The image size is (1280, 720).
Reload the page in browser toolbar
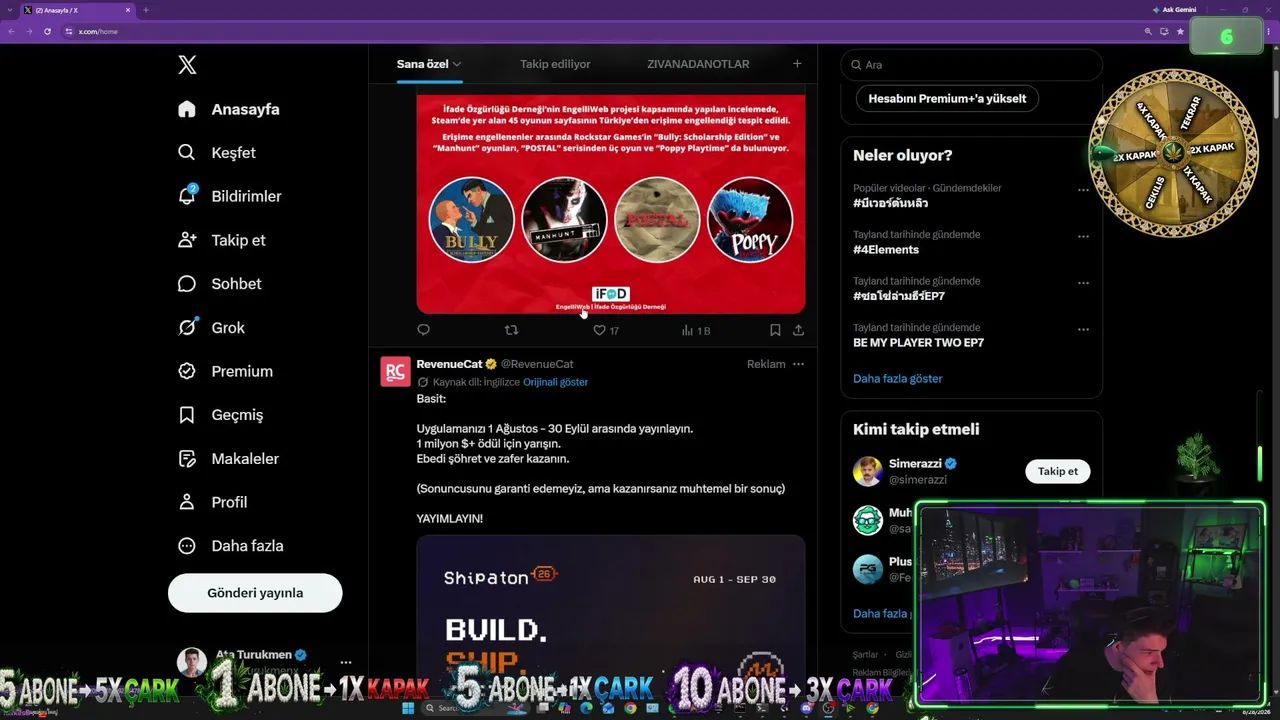[47, 32]
